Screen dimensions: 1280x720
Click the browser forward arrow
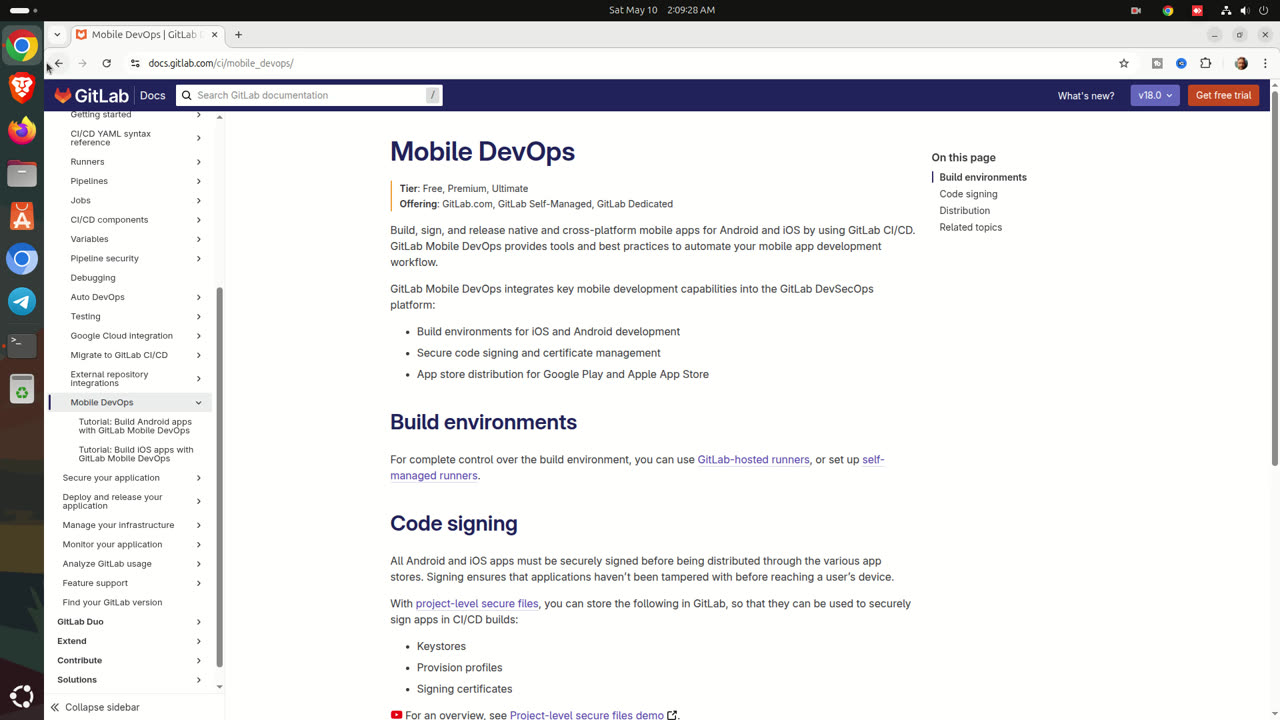pos(83,63)
